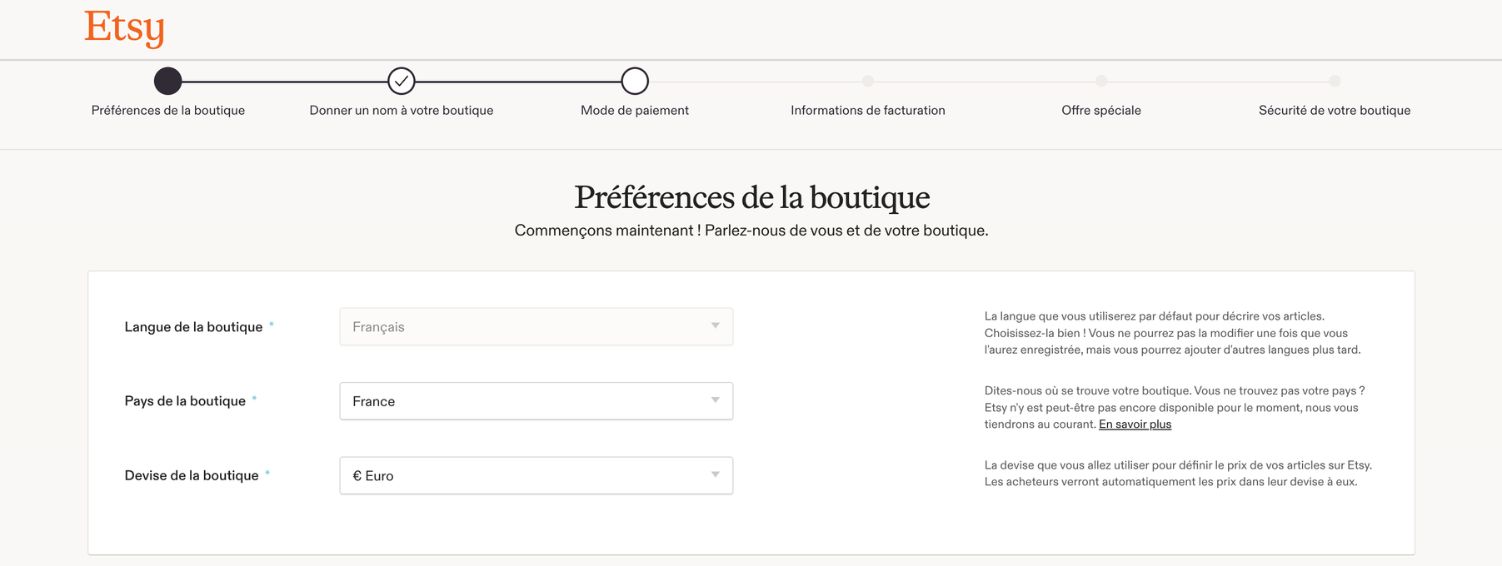Click the dot above Offre spéciale
This screenshot has height=566, width=1502.
click(1101, 81)
